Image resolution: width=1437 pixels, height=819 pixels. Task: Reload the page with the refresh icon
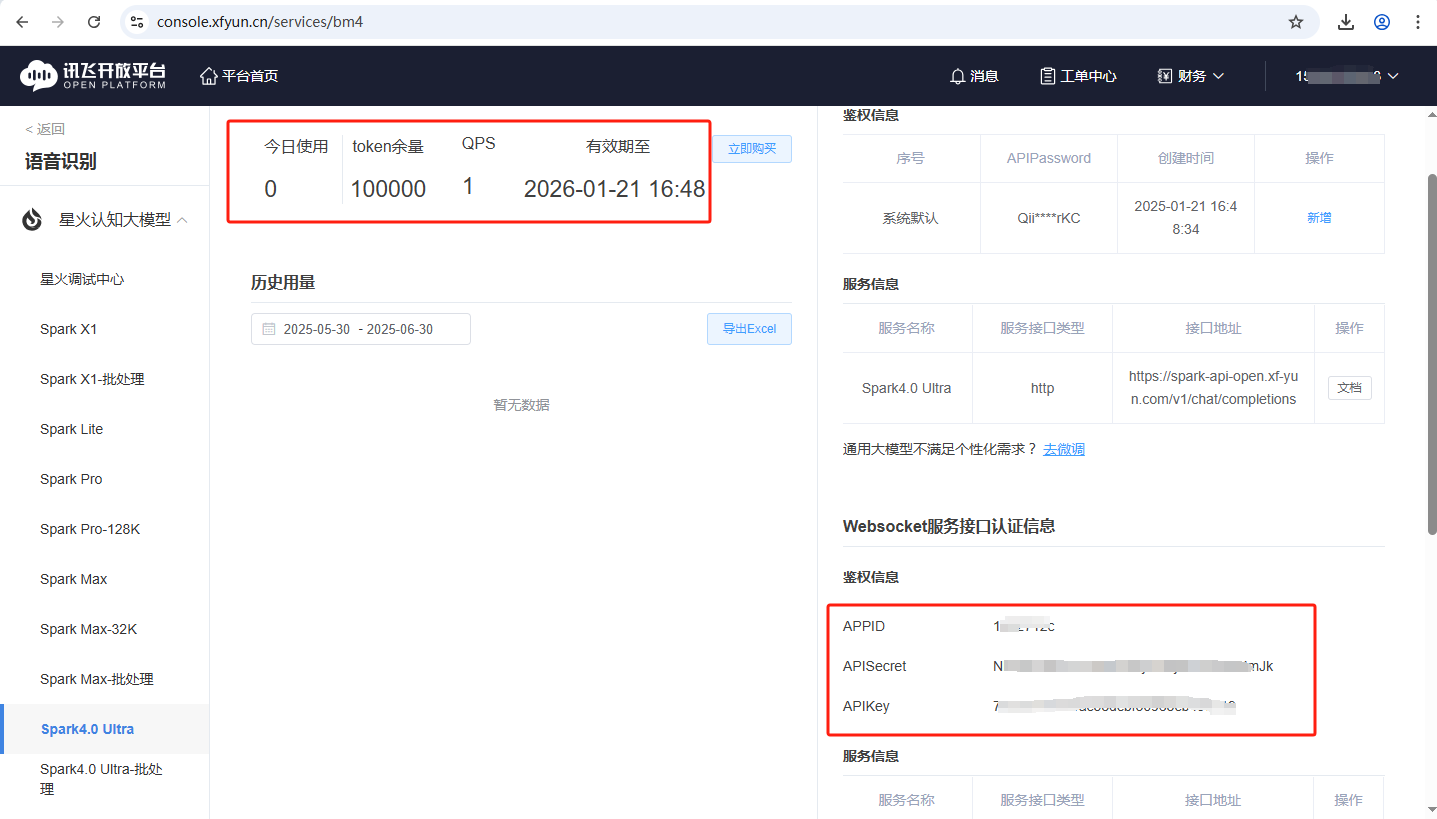tap(94, 22)
